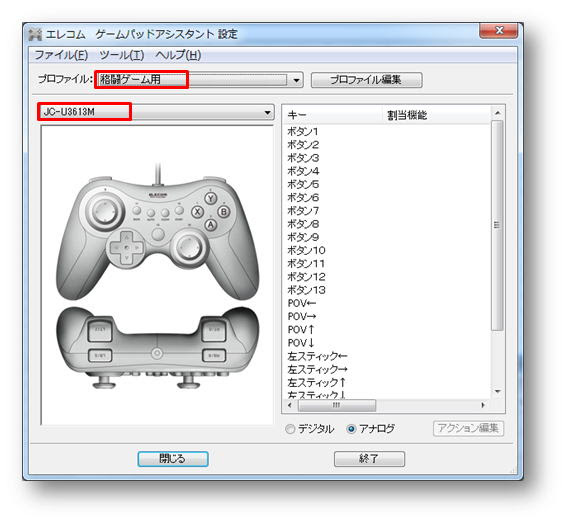566x523 pixels.
Task: Click the lower-left shoulder button on gamepad
Action: (100, 356)
